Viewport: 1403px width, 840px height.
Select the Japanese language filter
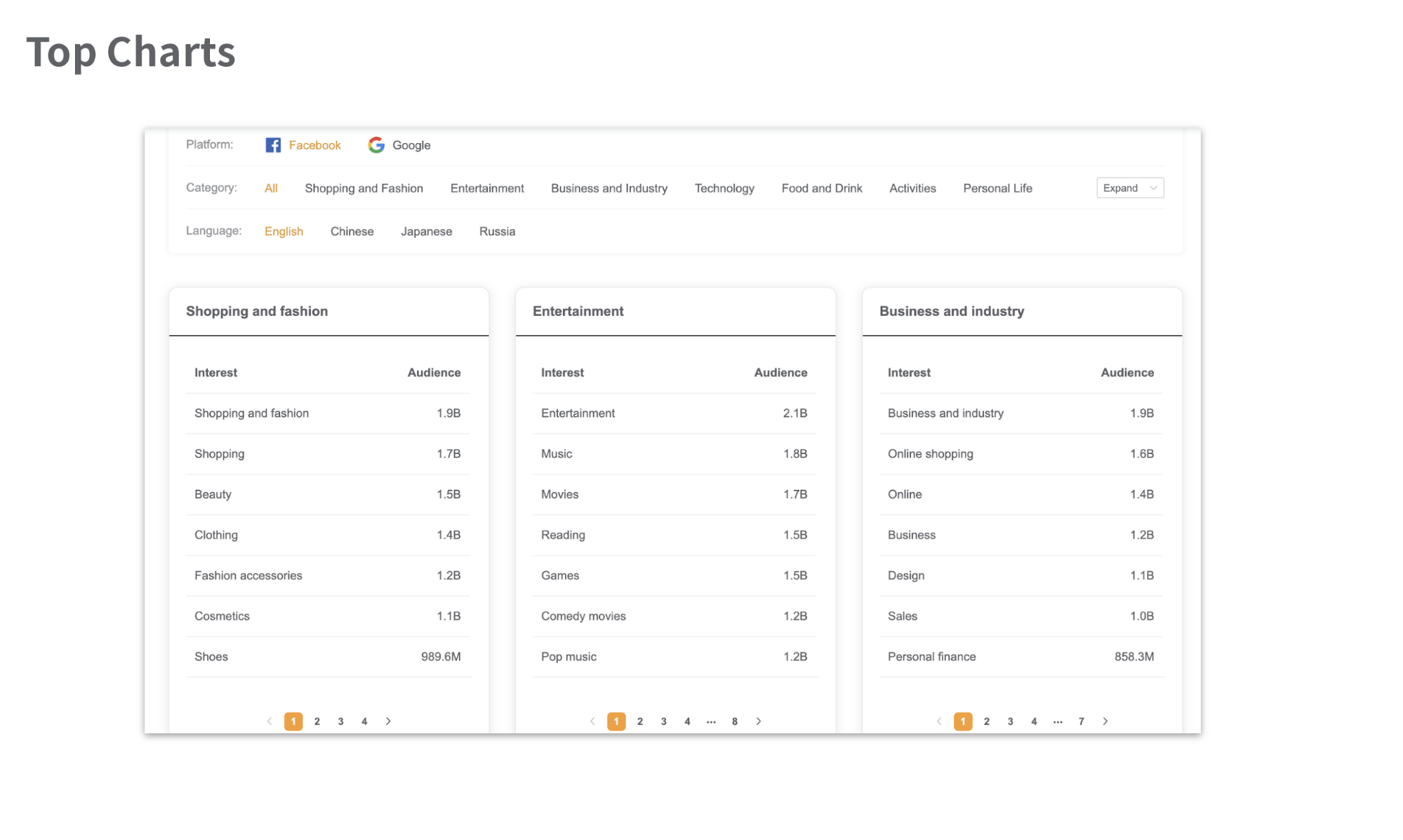click(426, 231)
